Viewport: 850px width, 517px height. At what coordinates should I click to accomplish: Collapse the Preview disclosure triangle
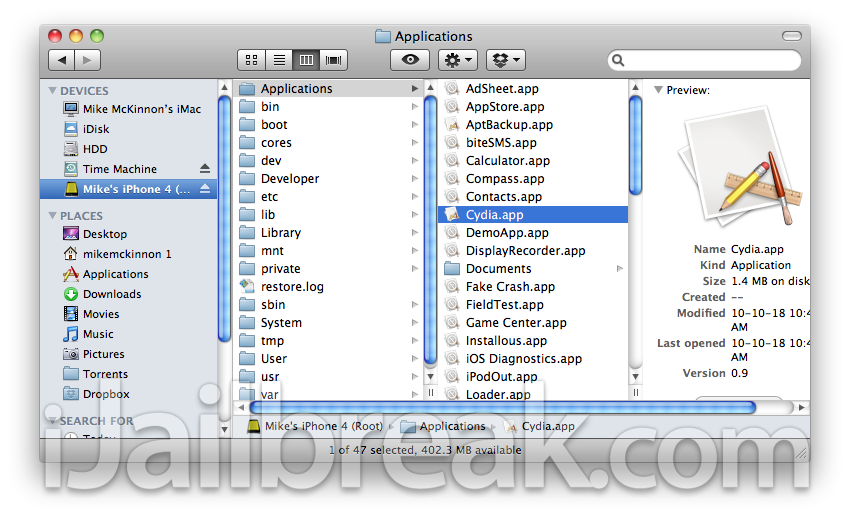(x=658, y=90)
